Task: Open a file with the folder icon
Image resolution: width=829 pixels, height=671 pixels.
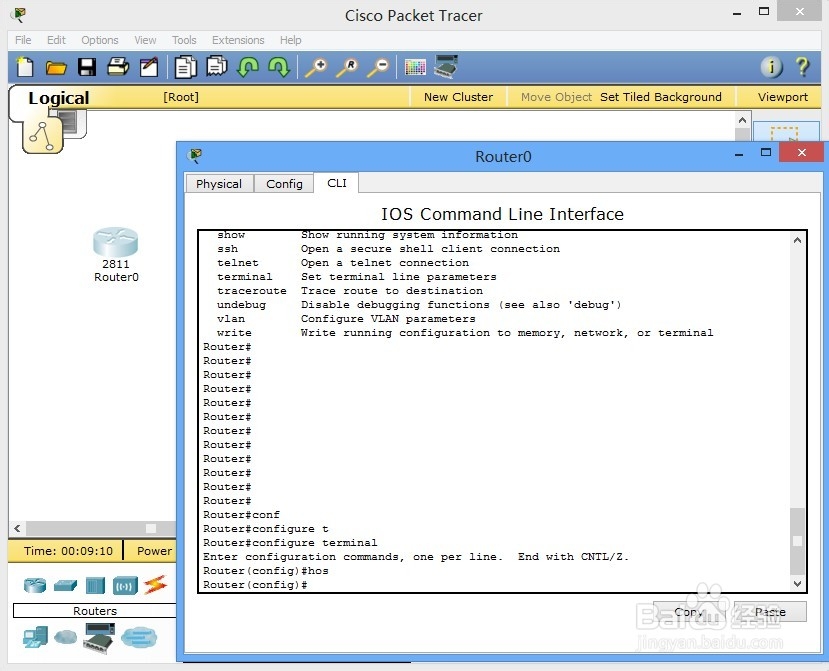Action: click(56, 68)
